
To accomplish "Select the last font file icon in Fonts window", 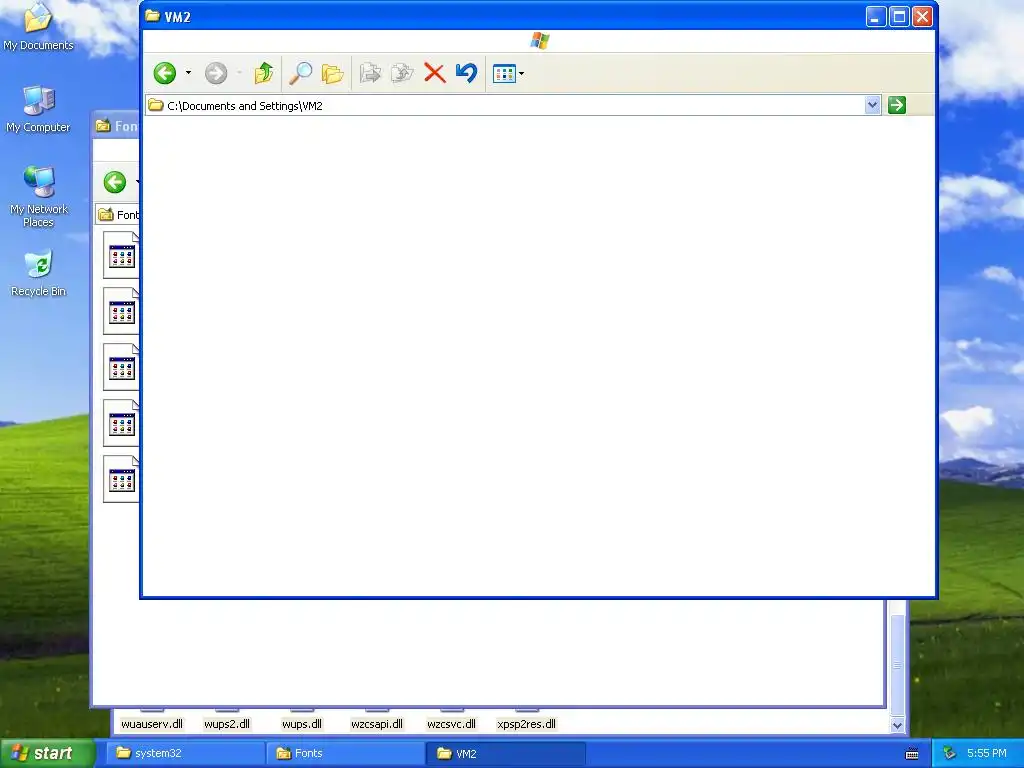I will 121,479.
